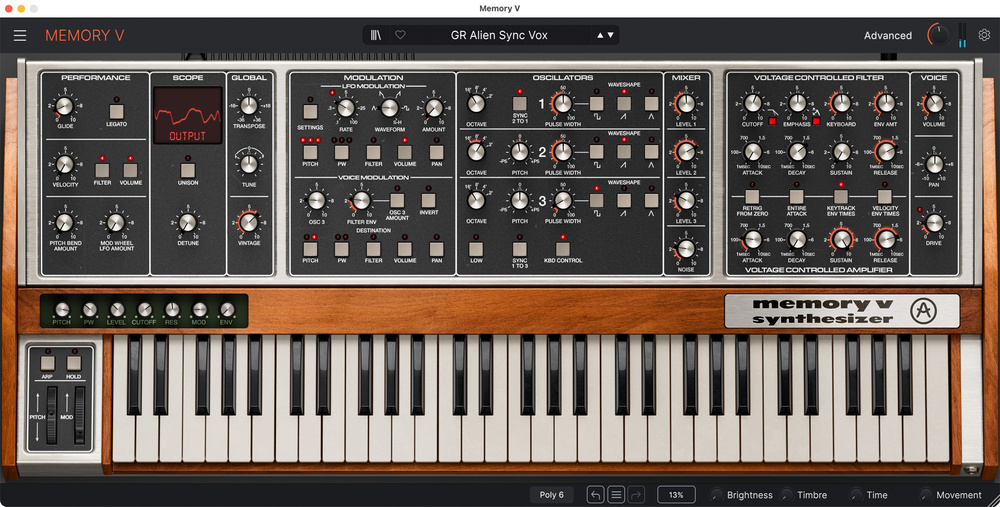Click the Scope output display
Viewport: 1000px width, 507px height.
tap(188, 115)
